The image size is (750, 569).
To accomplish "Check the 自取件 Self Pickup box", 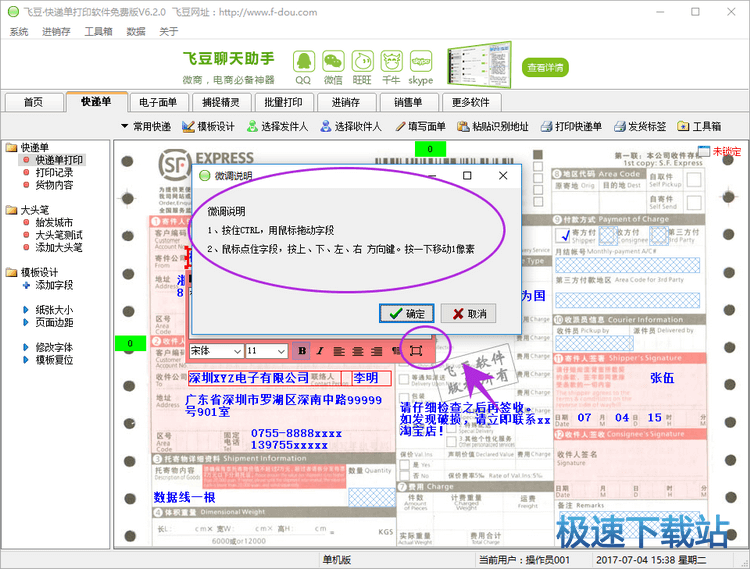I will pyautogui.click(x=694, y=180).
